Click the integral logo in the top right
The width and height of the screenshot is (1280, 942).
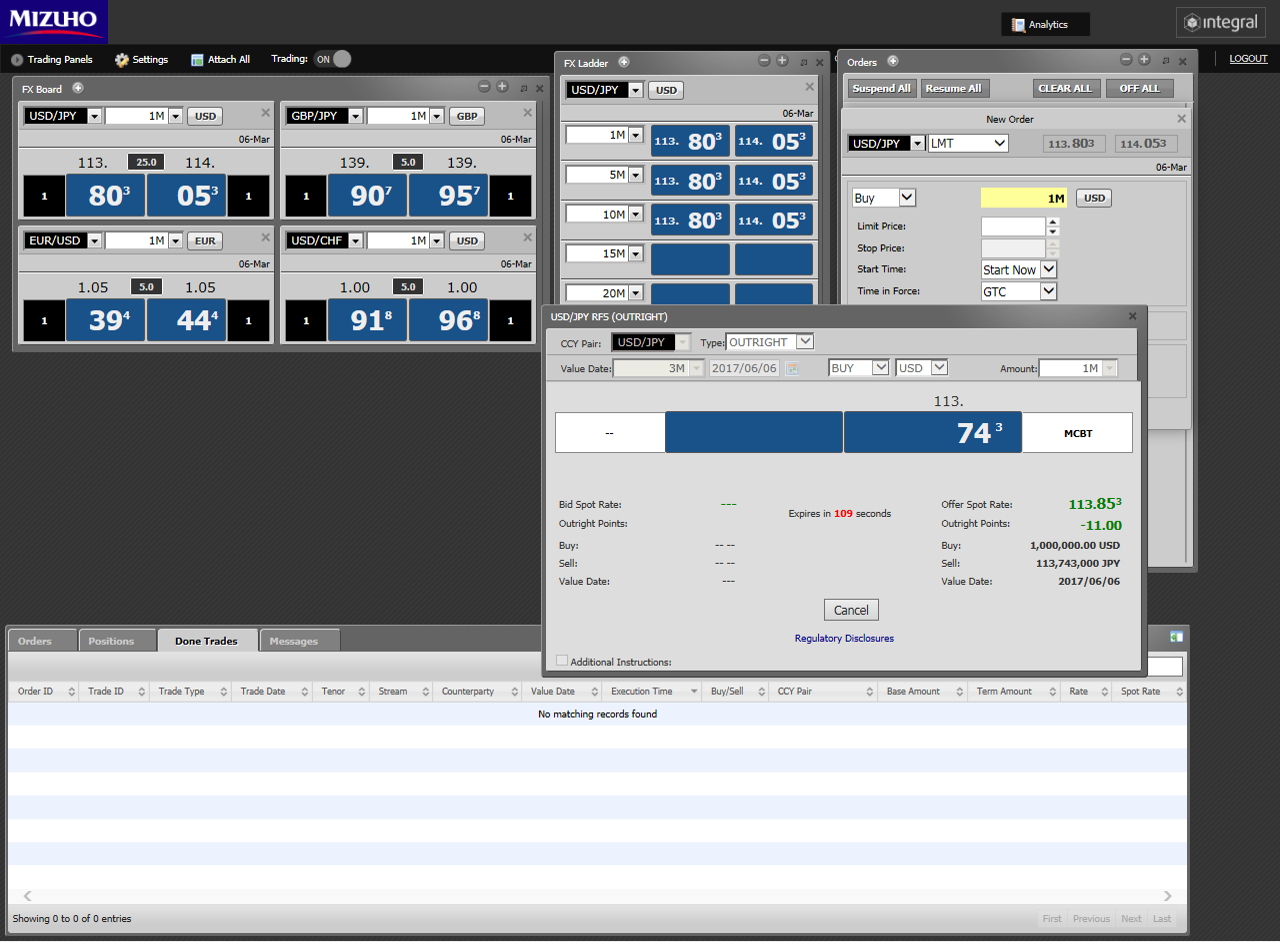[1220, 22]
